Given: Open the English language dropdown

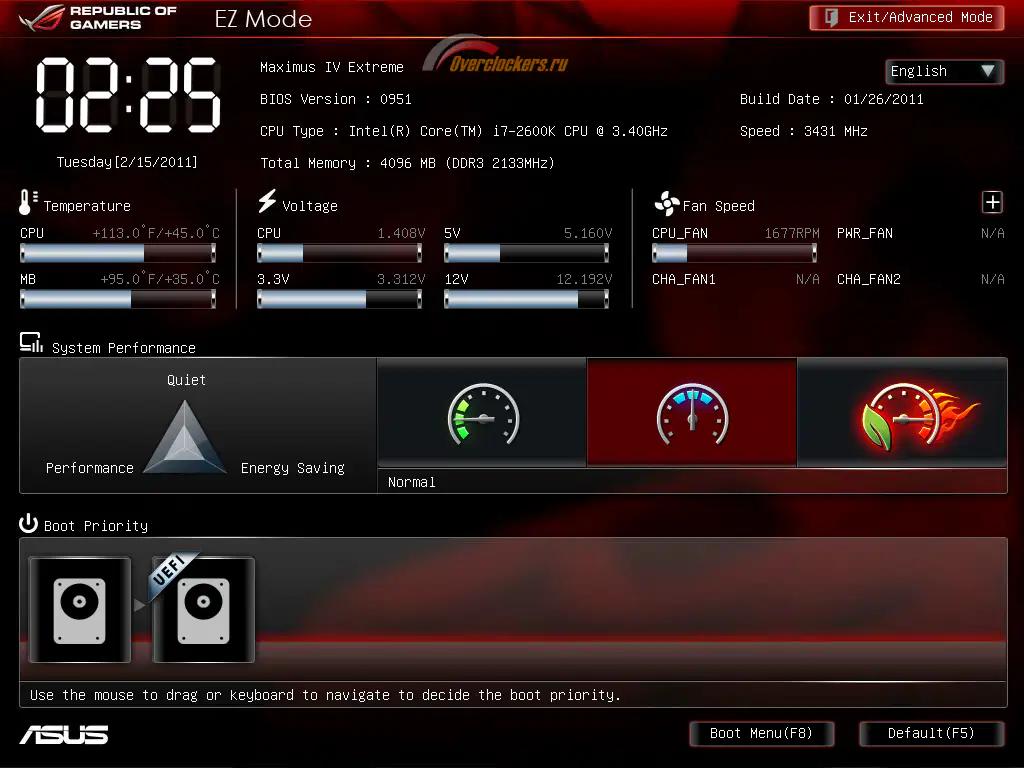Looking at the screenshot, I should point(944,71).
